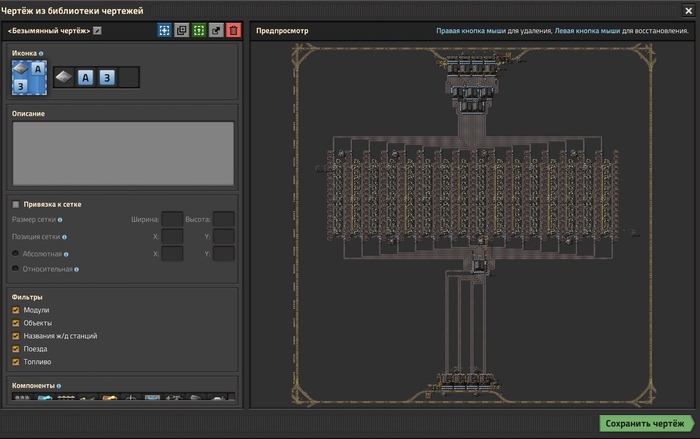Click in the Описание text area
Viewport: 700px width, 439px height.
click(123, 153)
